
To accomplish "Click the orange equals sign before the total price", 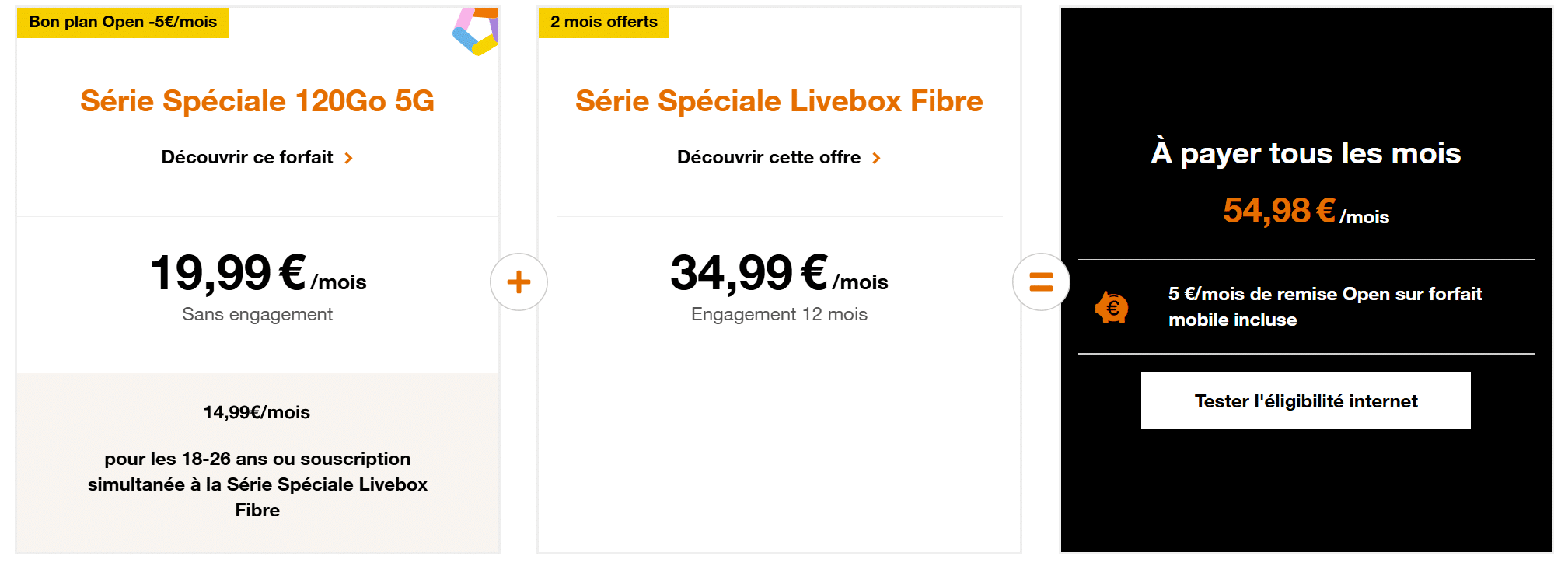I will click(1041, 282).
